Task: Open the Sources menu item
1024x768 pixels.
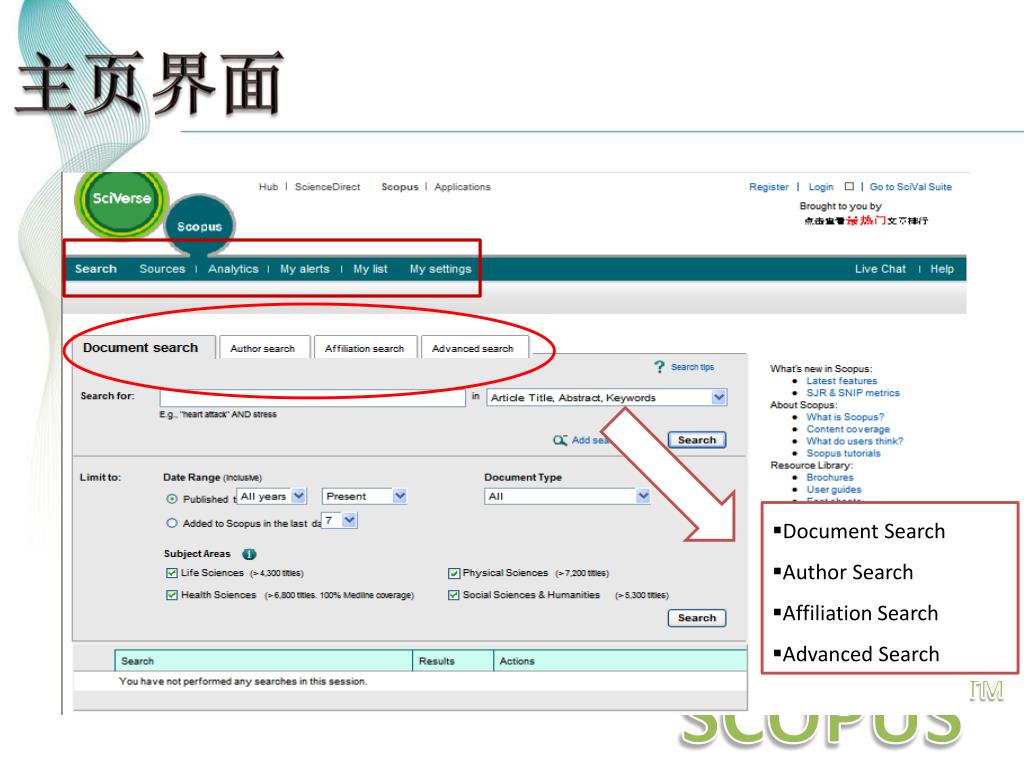Action: (162, 268)
